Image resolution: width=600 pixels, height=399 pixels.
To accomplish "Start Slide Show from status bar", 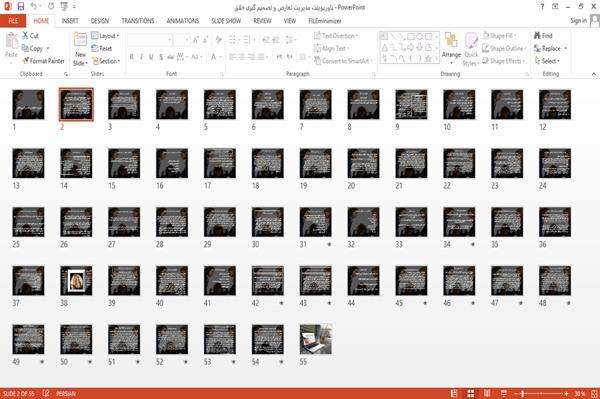I will 504,393.
